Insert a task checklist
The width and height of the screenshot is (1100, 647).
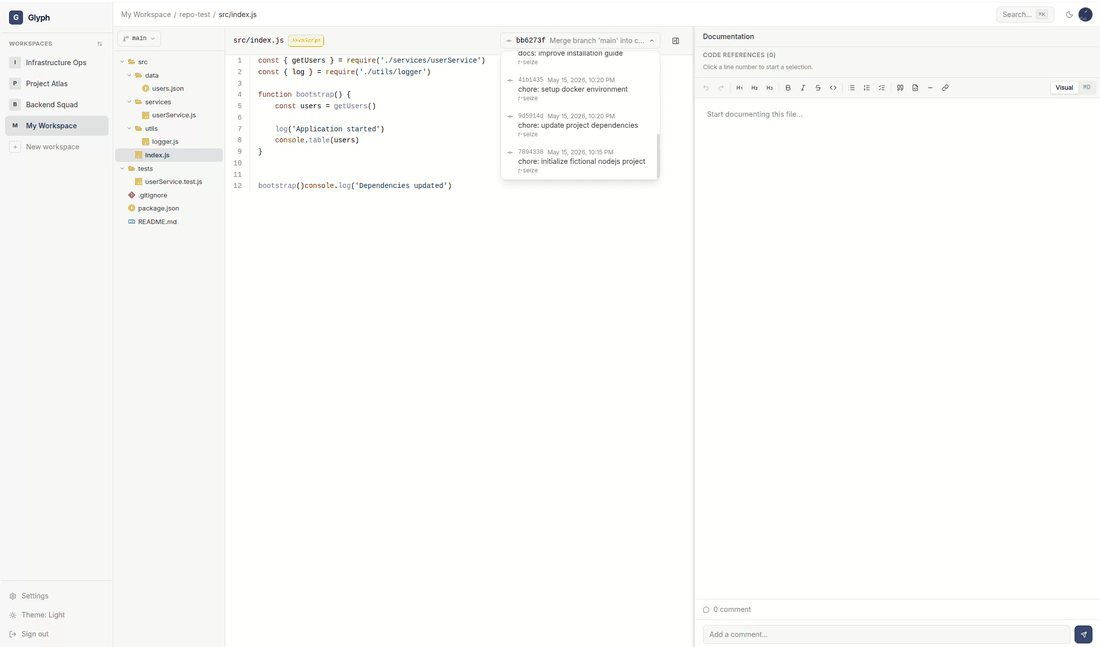click(x=882, y=88)
